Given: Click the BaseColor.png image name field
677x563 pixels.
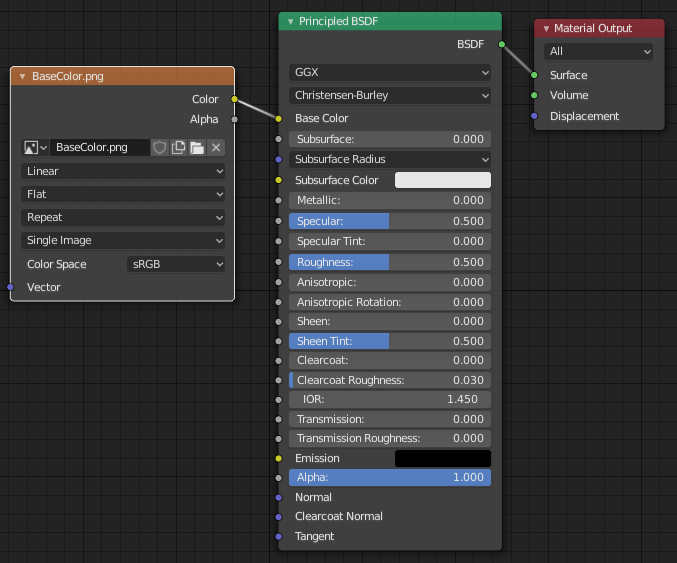Looking at the screenshot, I should pos(98,147).
